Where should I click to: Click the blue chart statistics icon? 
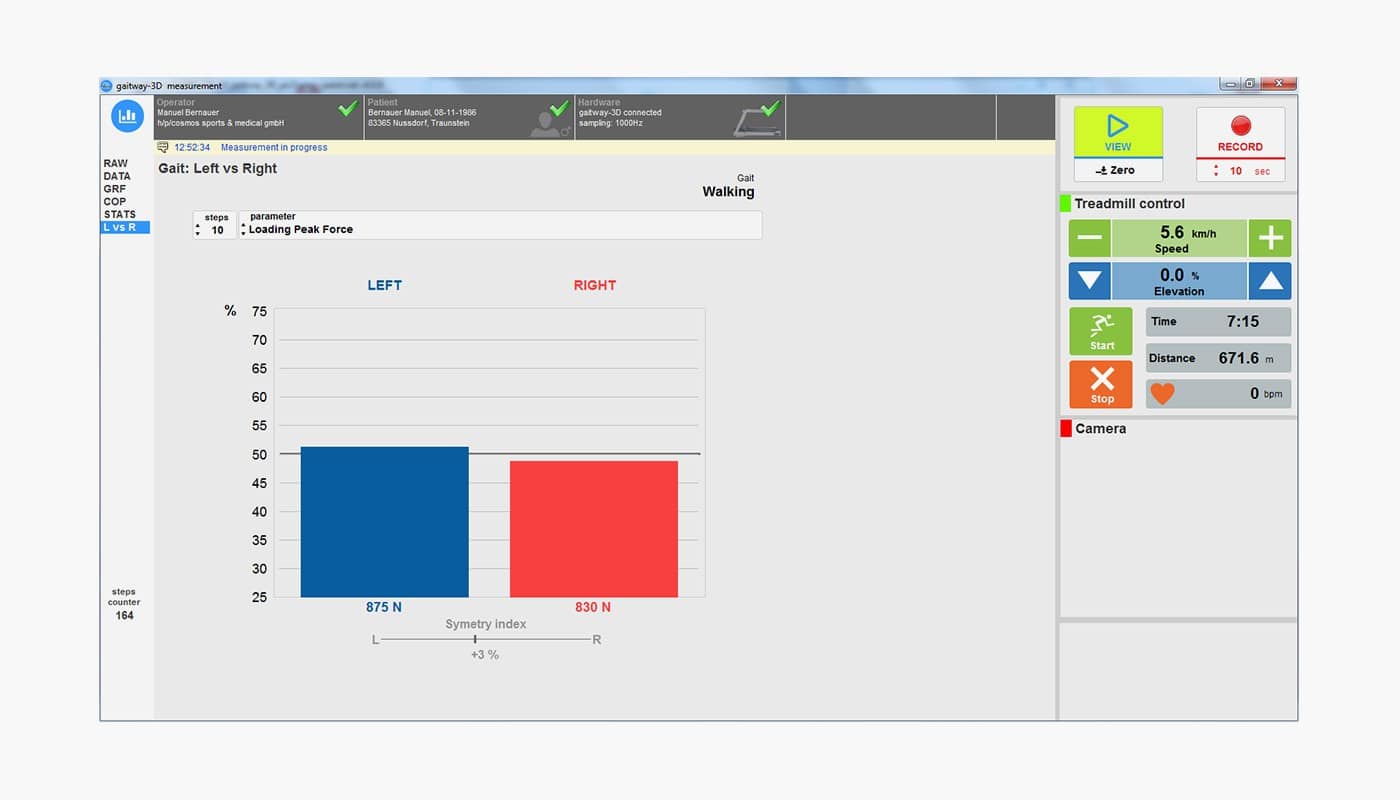[x=127, y=116]
